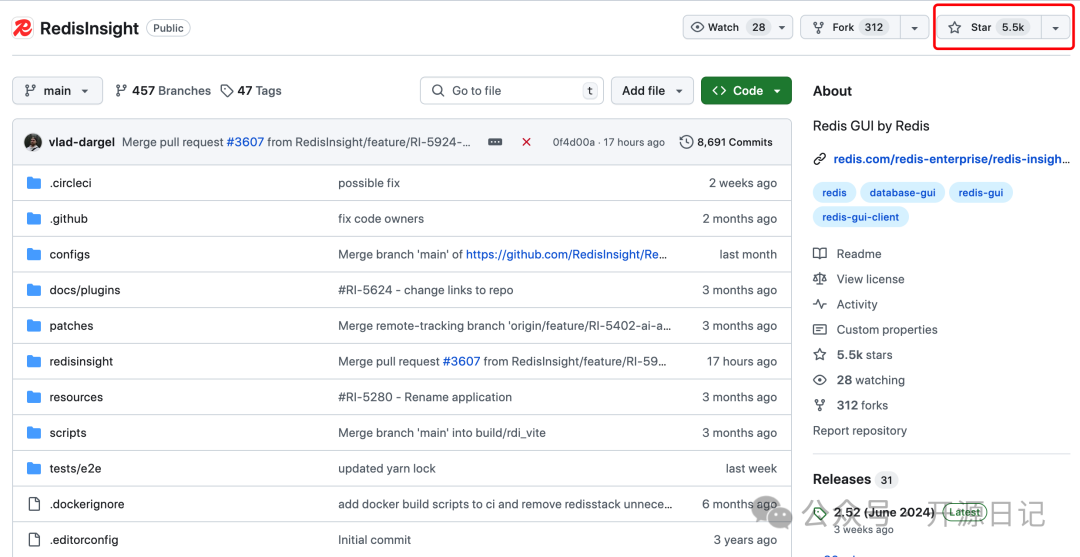Open the .circleci folder
This screenshot has height=557, width=1080.
pyautogui.click(x=70, y=183)
